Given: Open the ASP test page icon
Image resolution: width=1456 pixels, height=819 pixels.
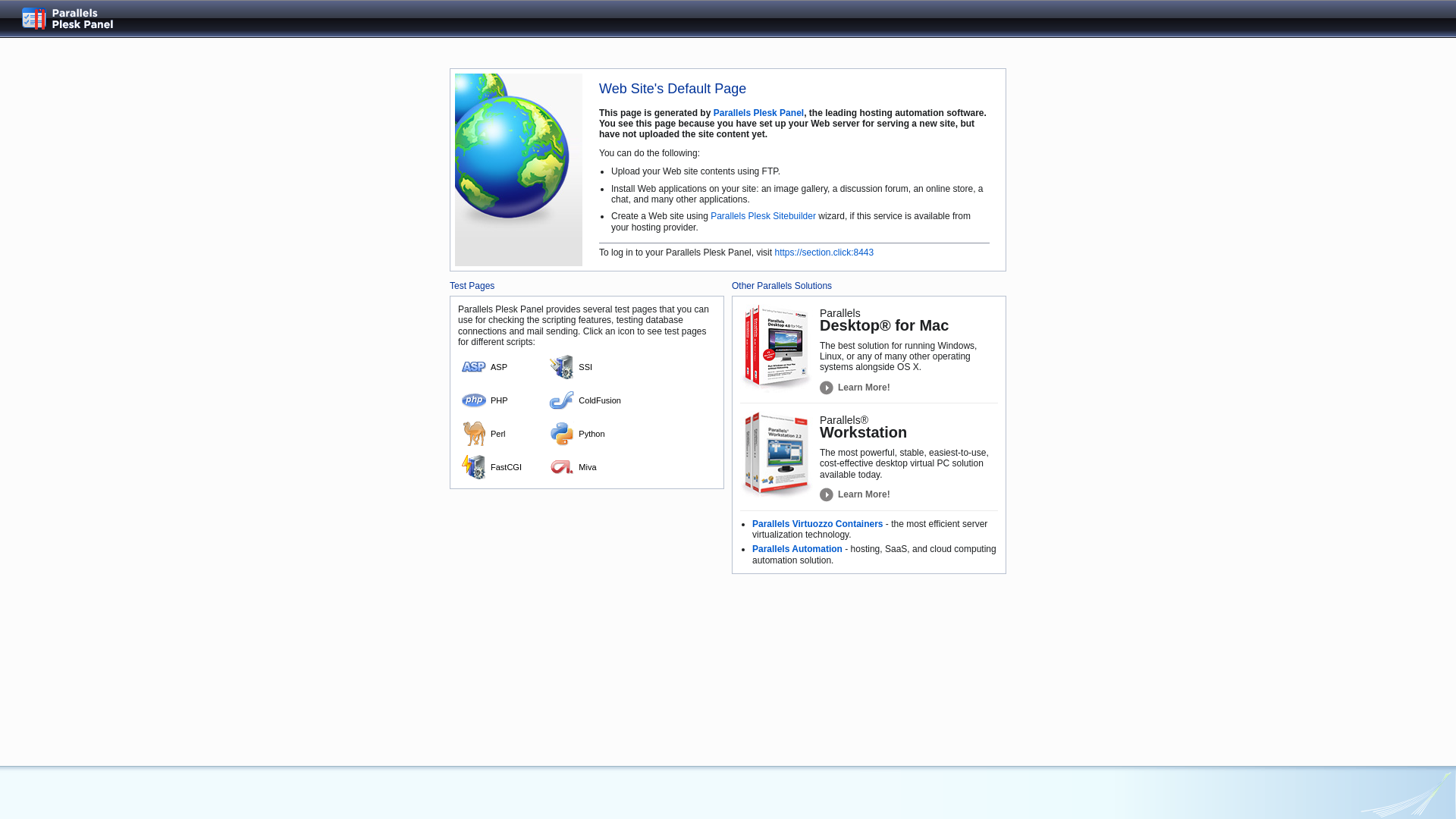Looking at the screenshot, I should click(474, 367).
